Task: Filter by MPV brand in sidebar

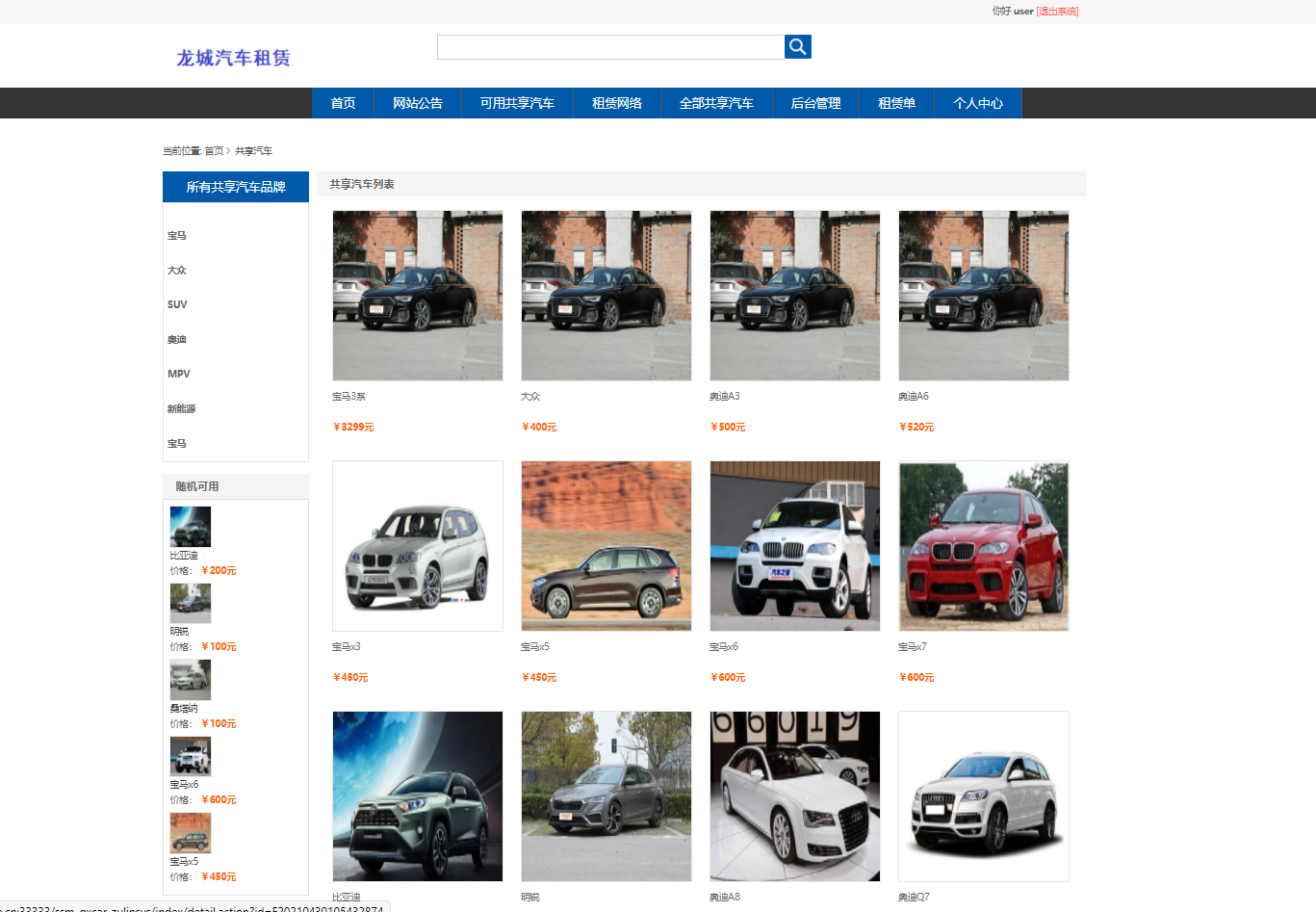Action: click(x=179, y=374)
